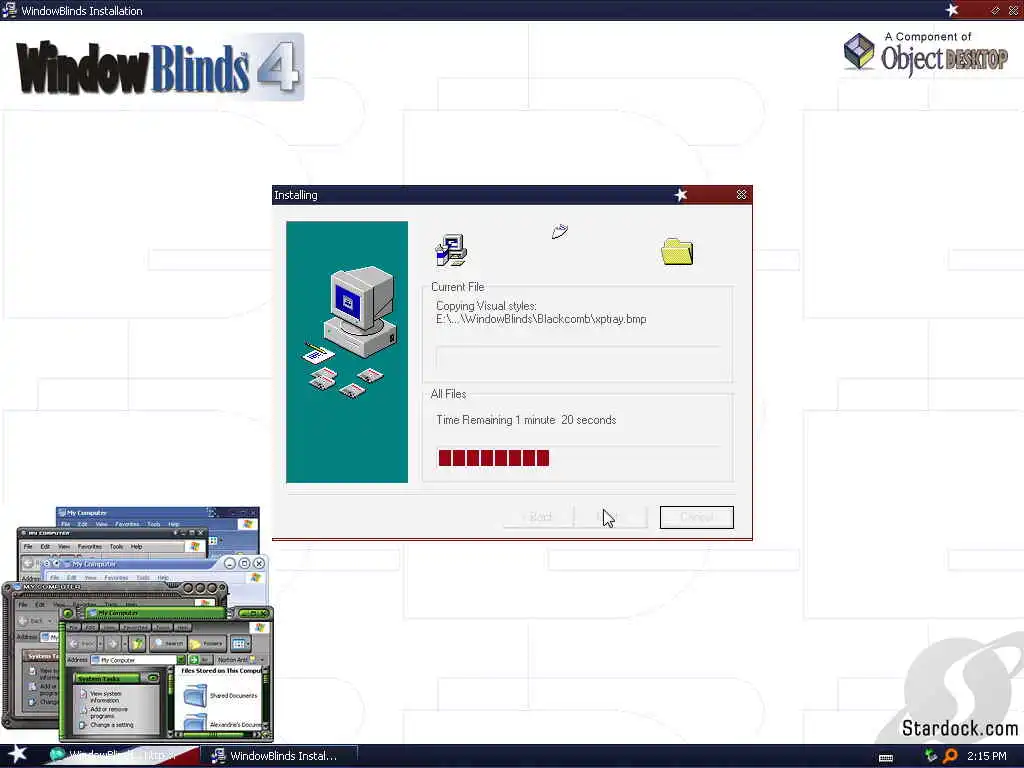Click the Cancel button in the Installing dialog
Image resolution: width=1024 pixels, height=768 pixels.
tap(696, 517)
